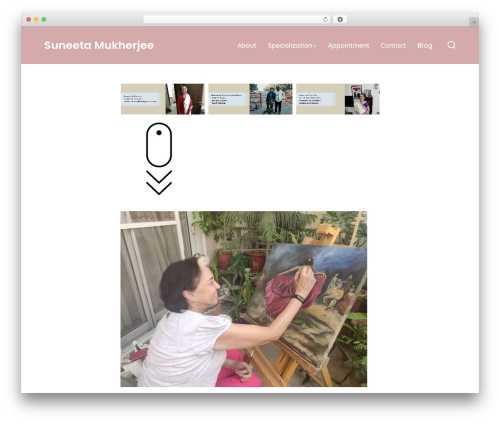Click the browser address bar
The height and width of the screenshot is (423, 500).
237,19
